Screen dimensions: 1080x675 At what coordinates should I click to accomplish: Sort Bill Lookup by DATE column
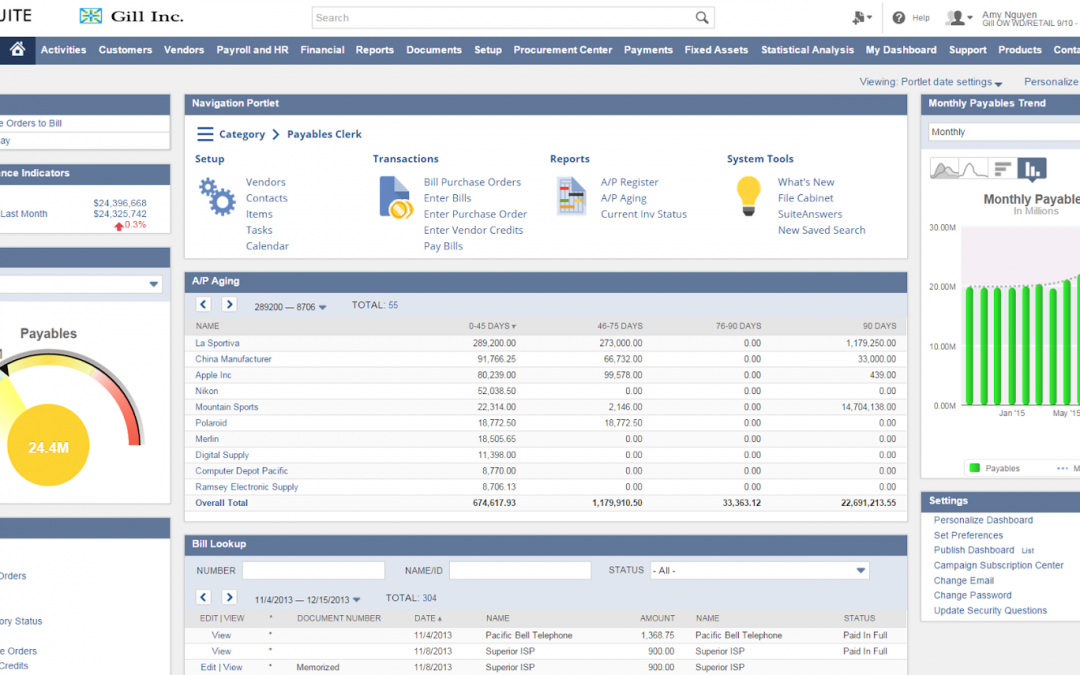pos(428,619)
